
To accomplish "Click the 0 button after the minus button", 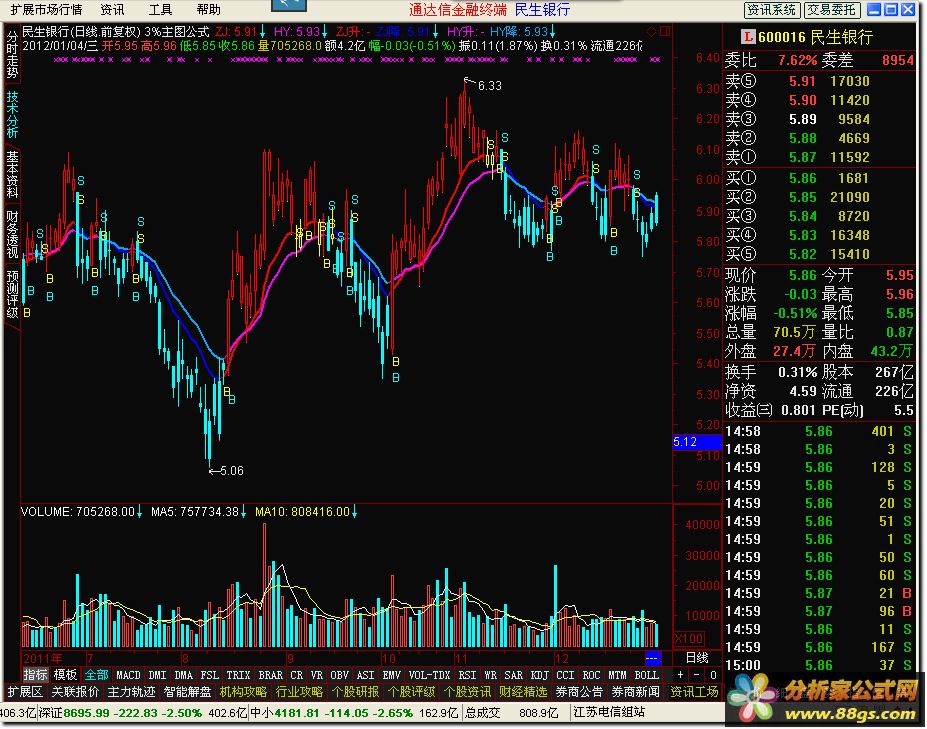I will point(713,675).
